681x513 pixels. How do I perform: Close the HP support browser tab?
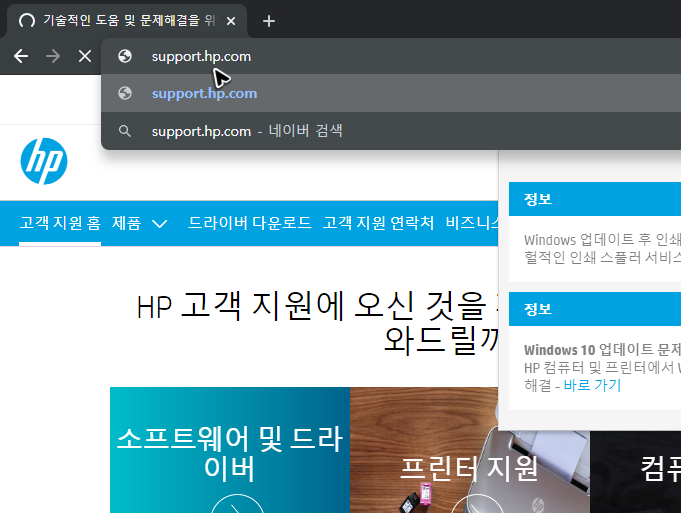coord(231,21)
